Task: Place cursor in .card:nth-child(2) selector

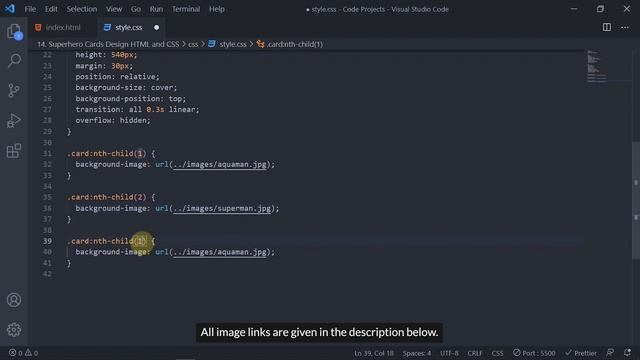Action: point(107,197)
